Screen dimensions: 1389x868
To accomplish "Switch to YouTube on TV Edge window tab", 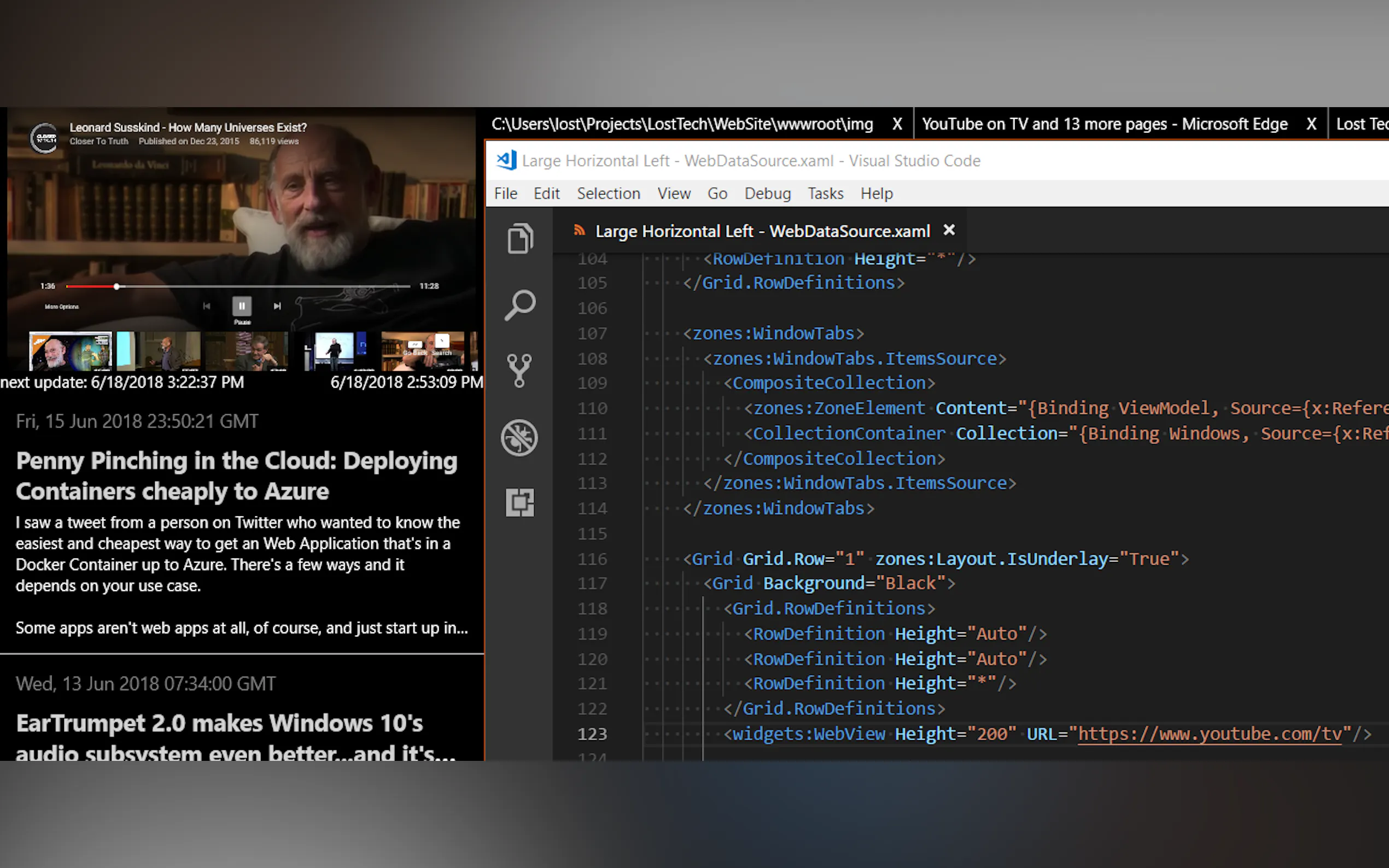I will (x=1104, y=124).
